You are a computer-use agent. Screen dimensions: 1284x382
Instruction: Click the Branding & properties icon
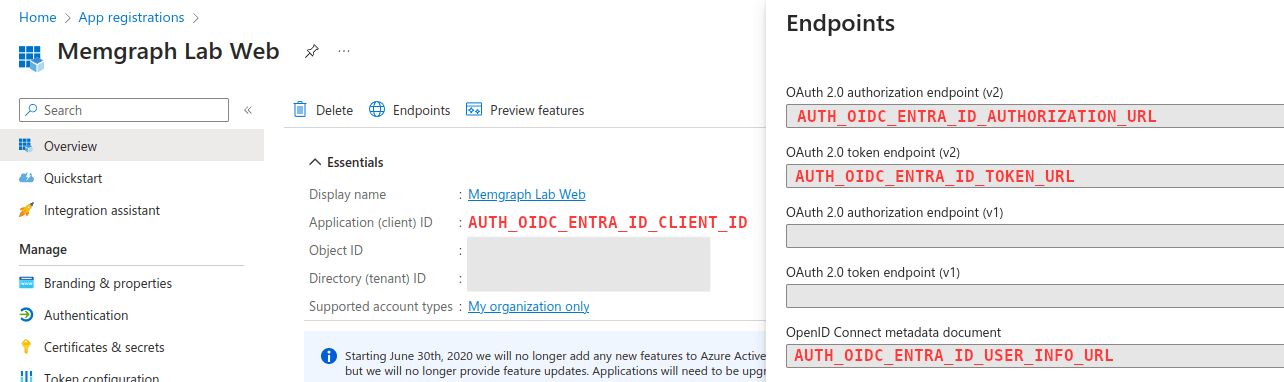[x=26, y=283]
